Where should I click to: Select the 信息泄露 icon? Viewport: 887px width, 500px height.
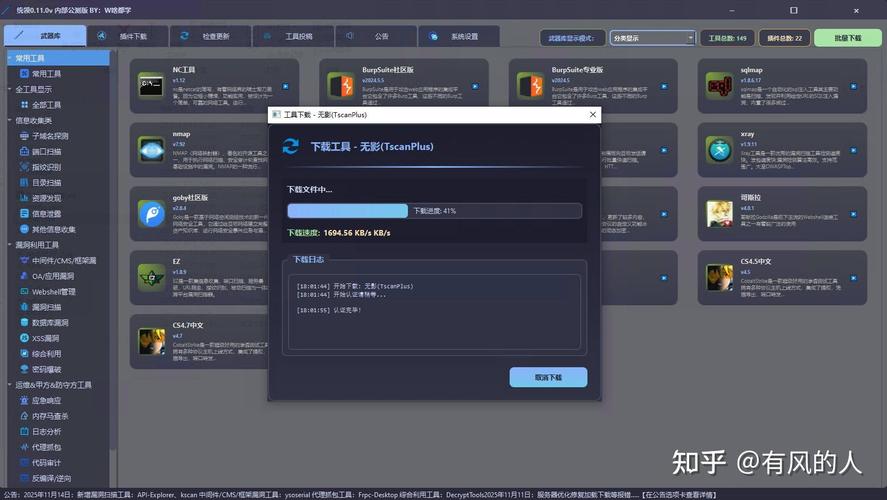pyautogui.click(x=24, y=214)
